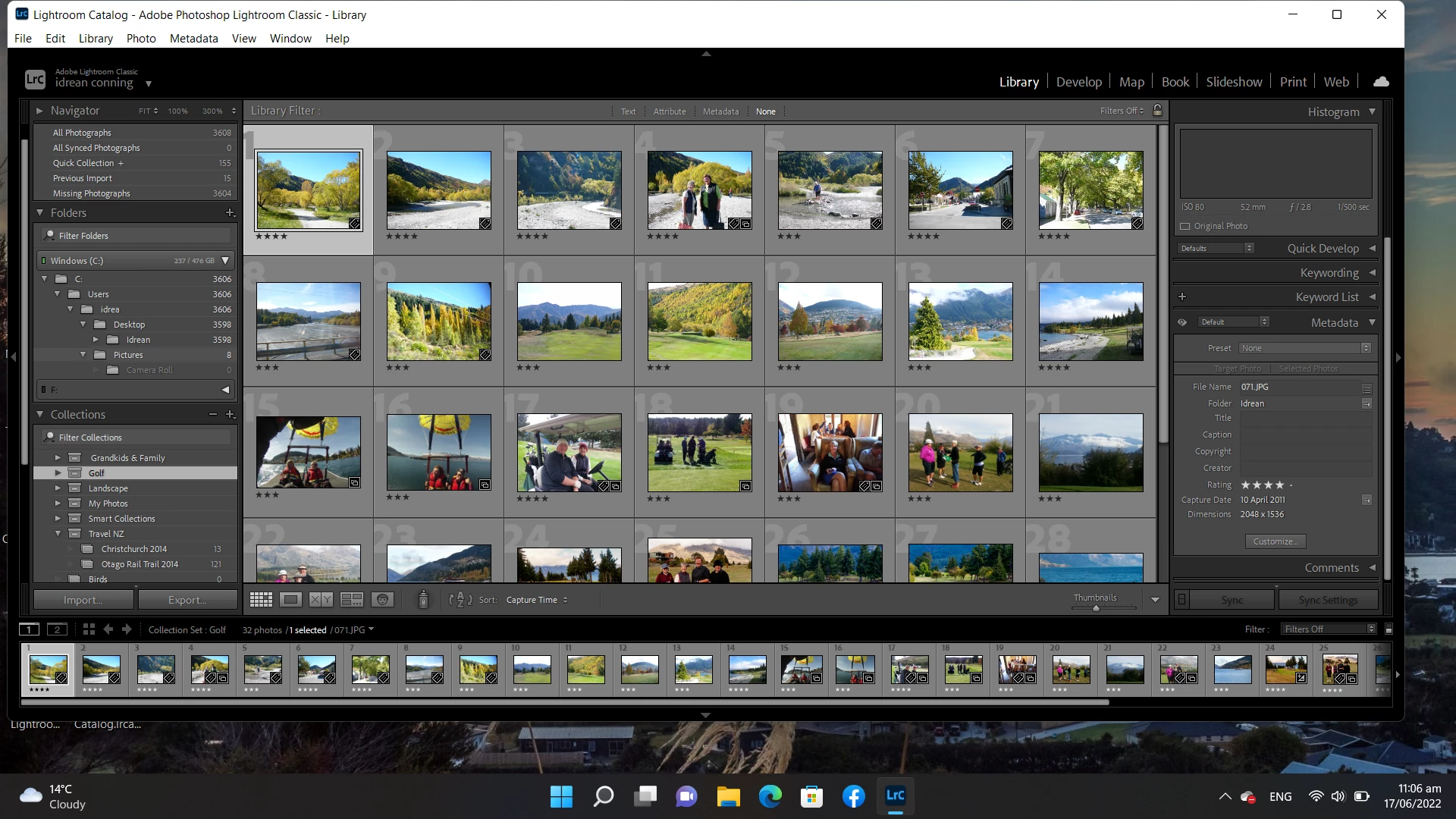Open Survey view icon
Viewport: 1456px width, 819px height.
(352, 600)
